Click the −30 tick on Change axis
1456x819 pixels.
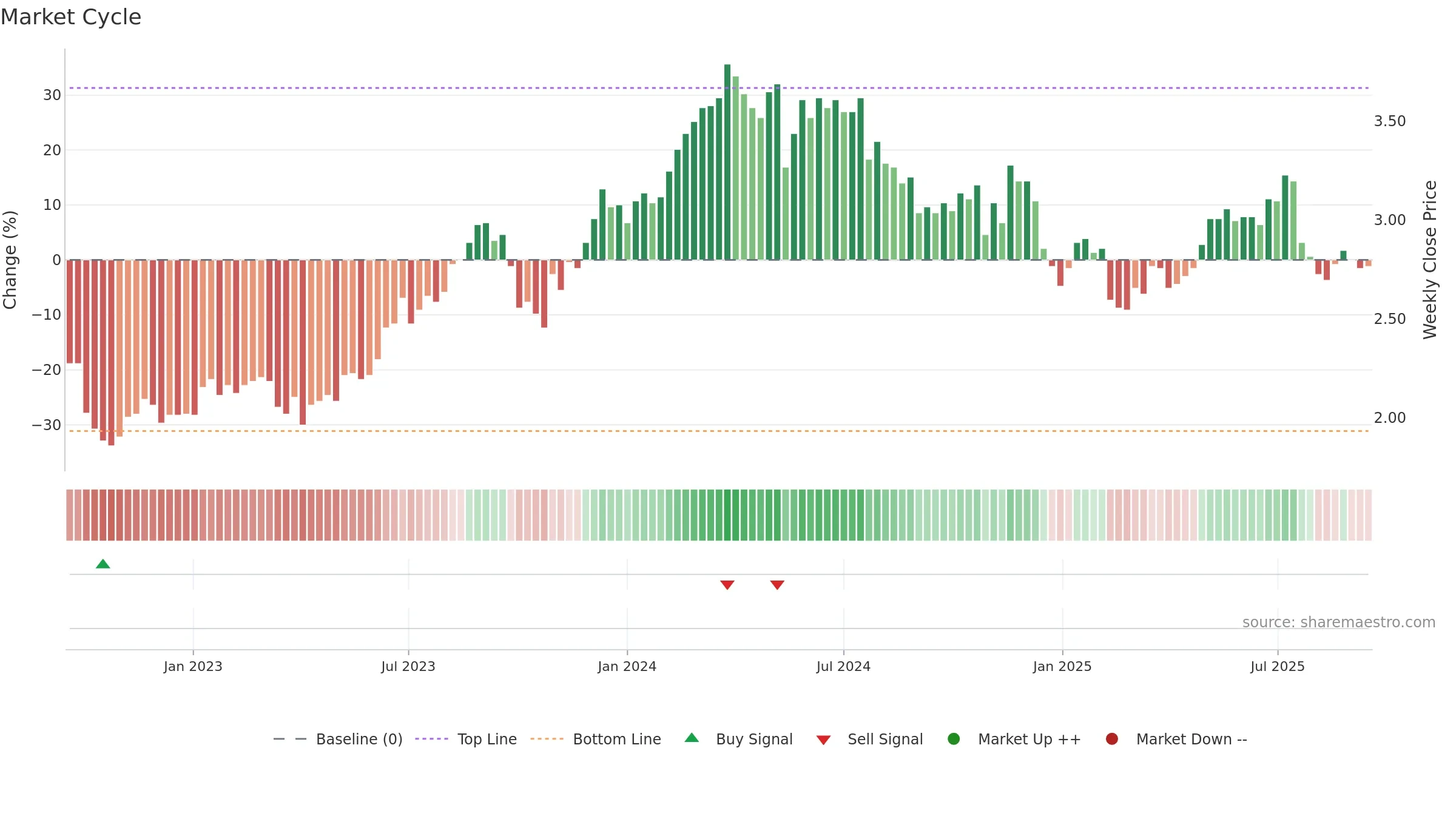(x=47, y=425)
